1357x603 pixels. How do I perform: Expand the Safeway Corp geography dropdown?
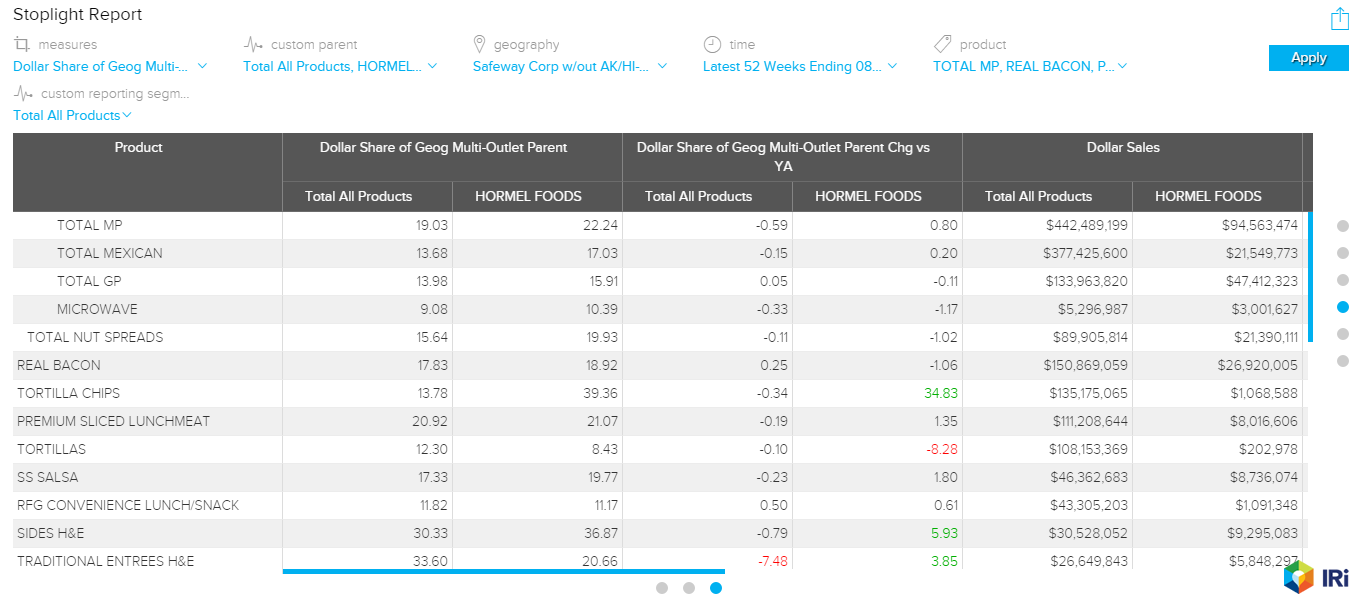tap(570, 66)
